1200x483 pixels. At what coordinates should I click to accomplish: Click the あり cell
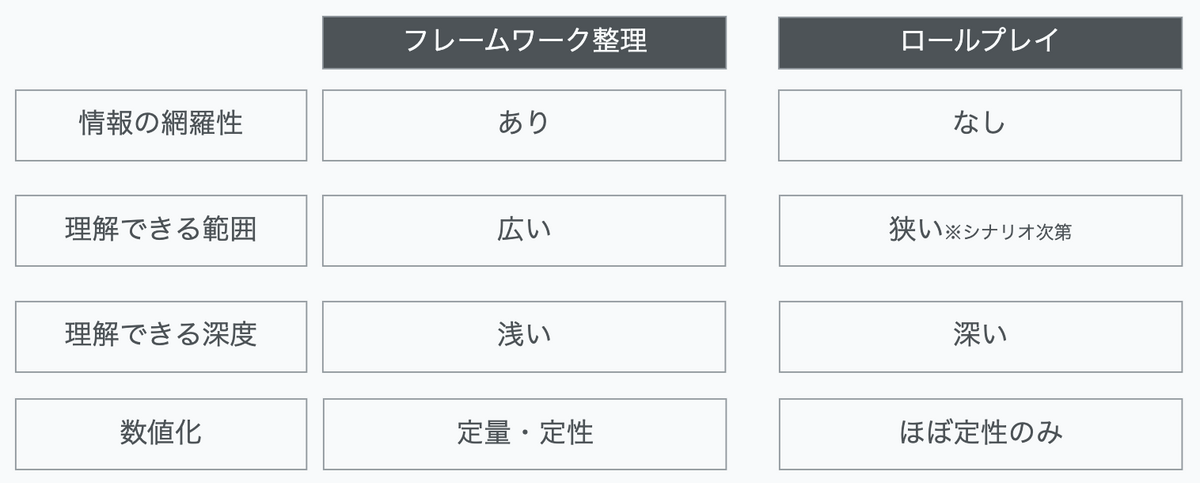pyautogui.click(x=524, y=125)
